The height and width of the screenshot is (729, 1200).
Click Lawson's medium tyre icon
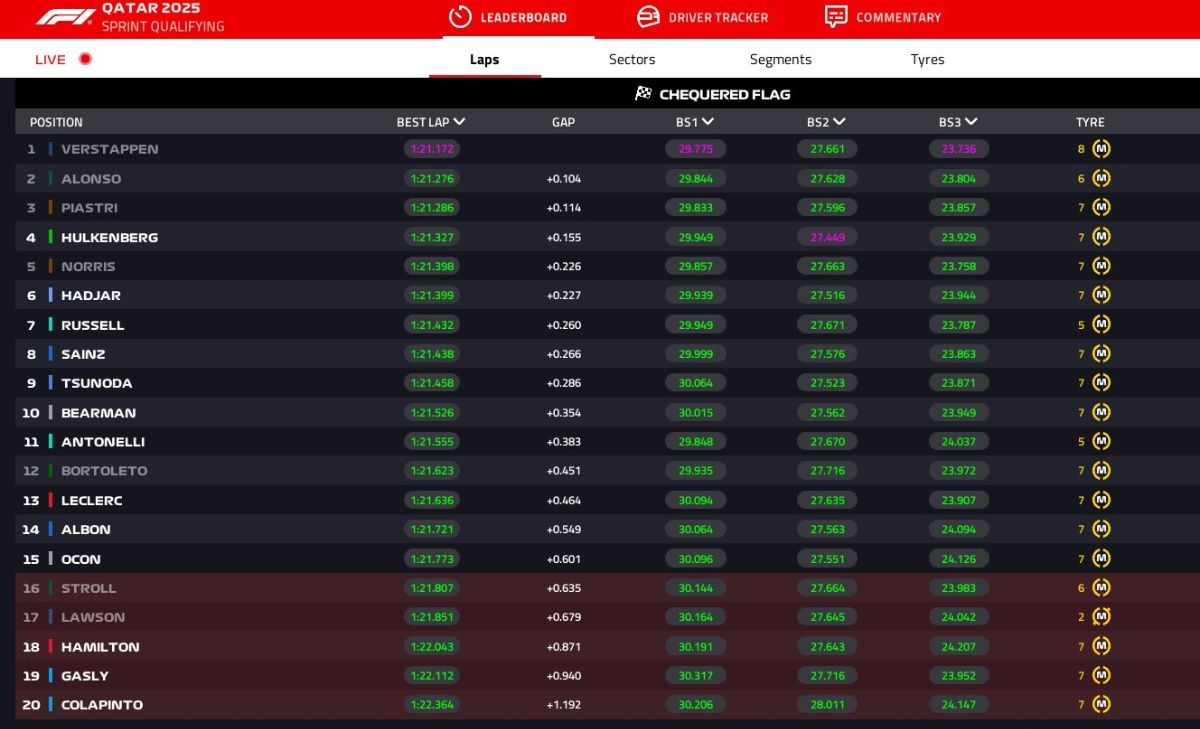point(1101,617)
